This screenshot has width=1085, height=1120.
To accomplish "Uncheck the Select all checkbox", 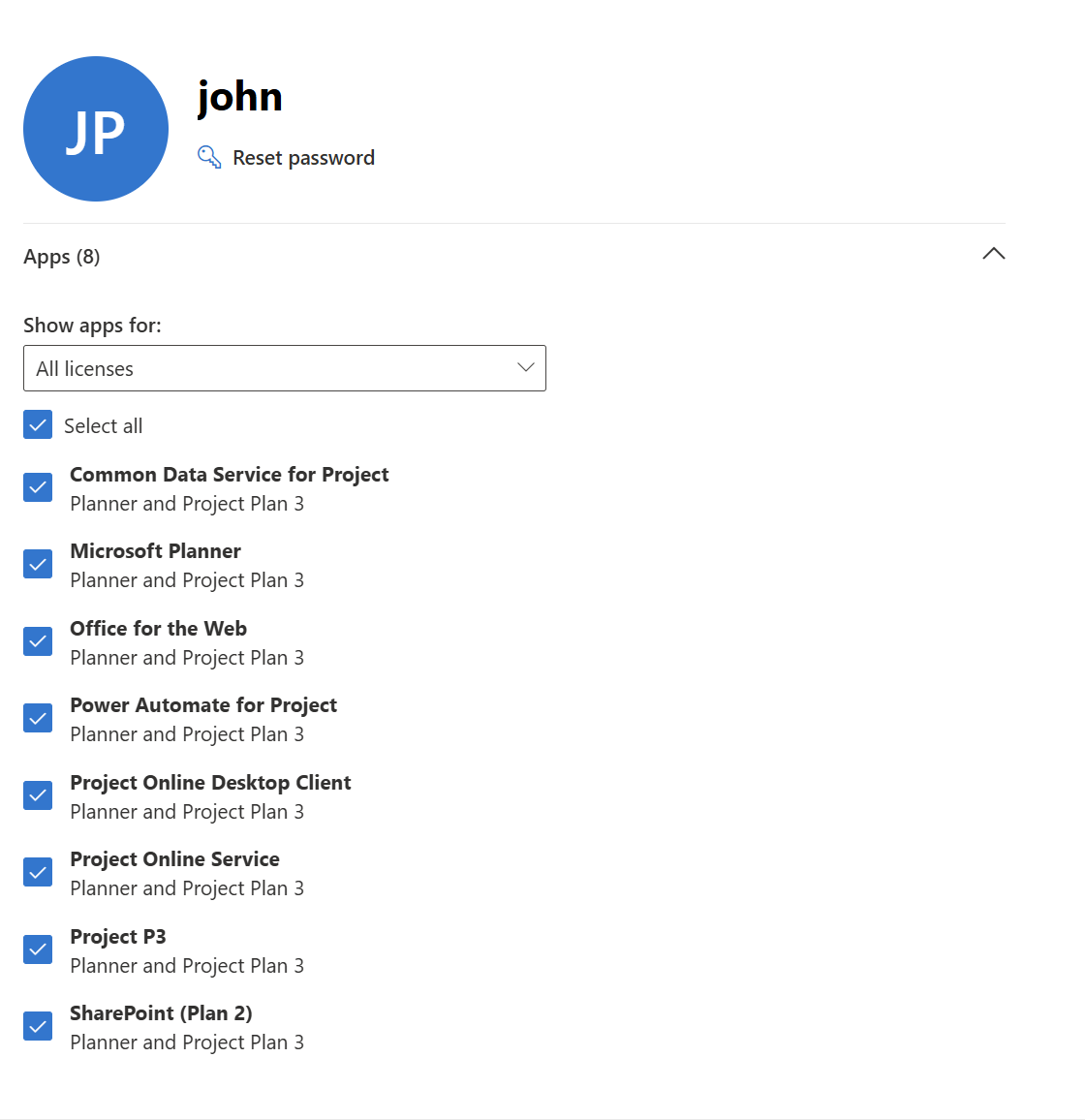I will point(38,425).
